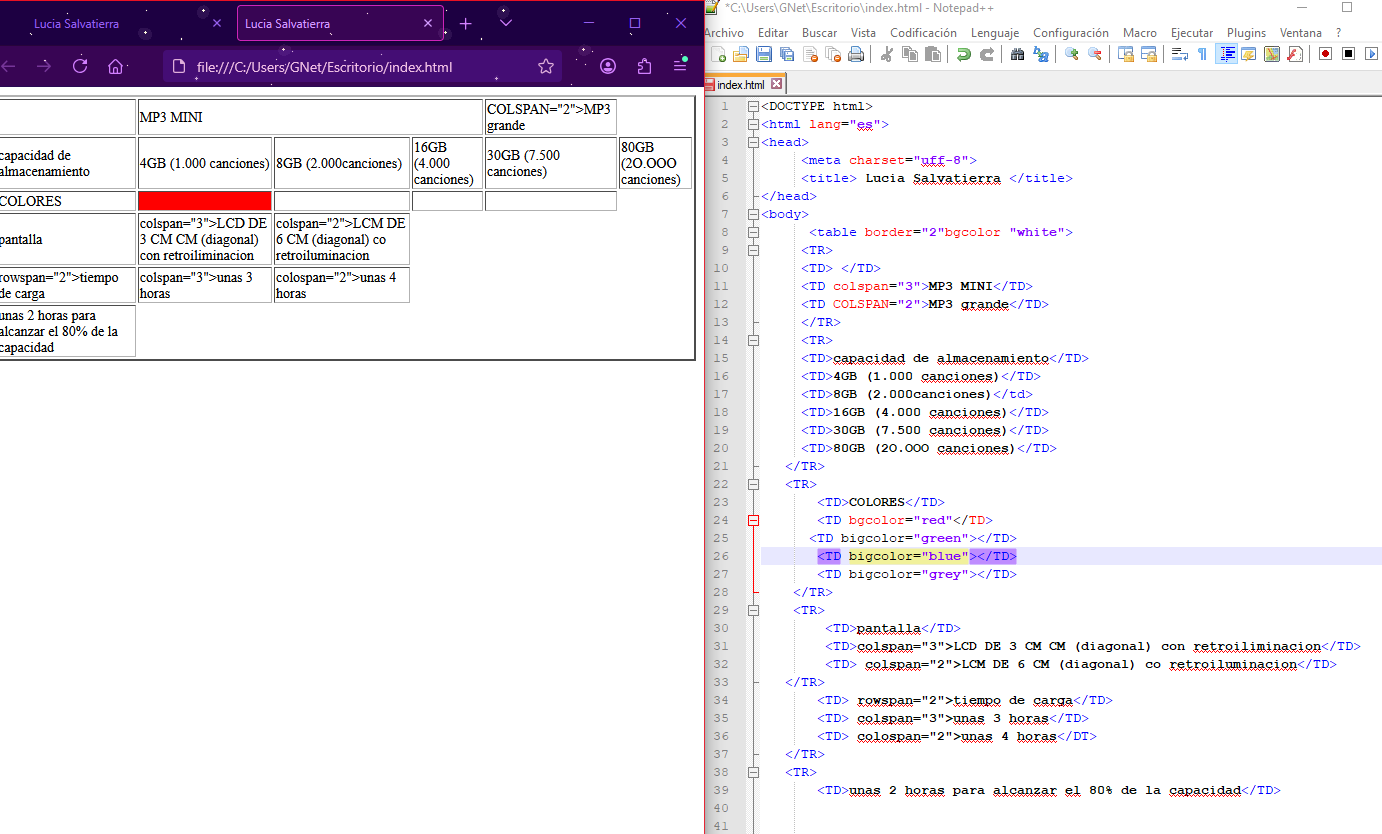The height and width of the screenshot is (834, 1382).
Task: Open the list all tabs chevron
Action: coord(506,23)
